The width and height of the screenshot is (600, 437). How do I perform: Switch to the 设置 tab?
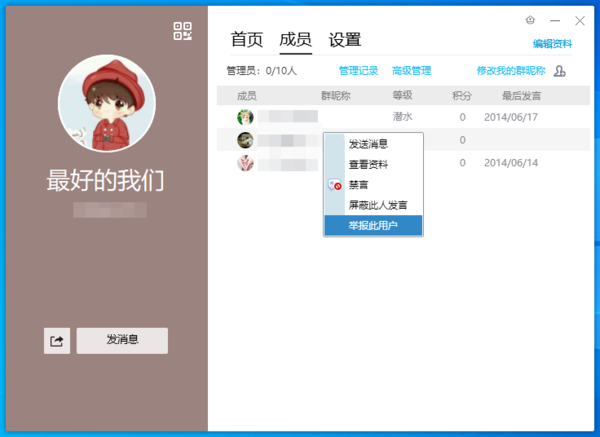pos(345,40)
